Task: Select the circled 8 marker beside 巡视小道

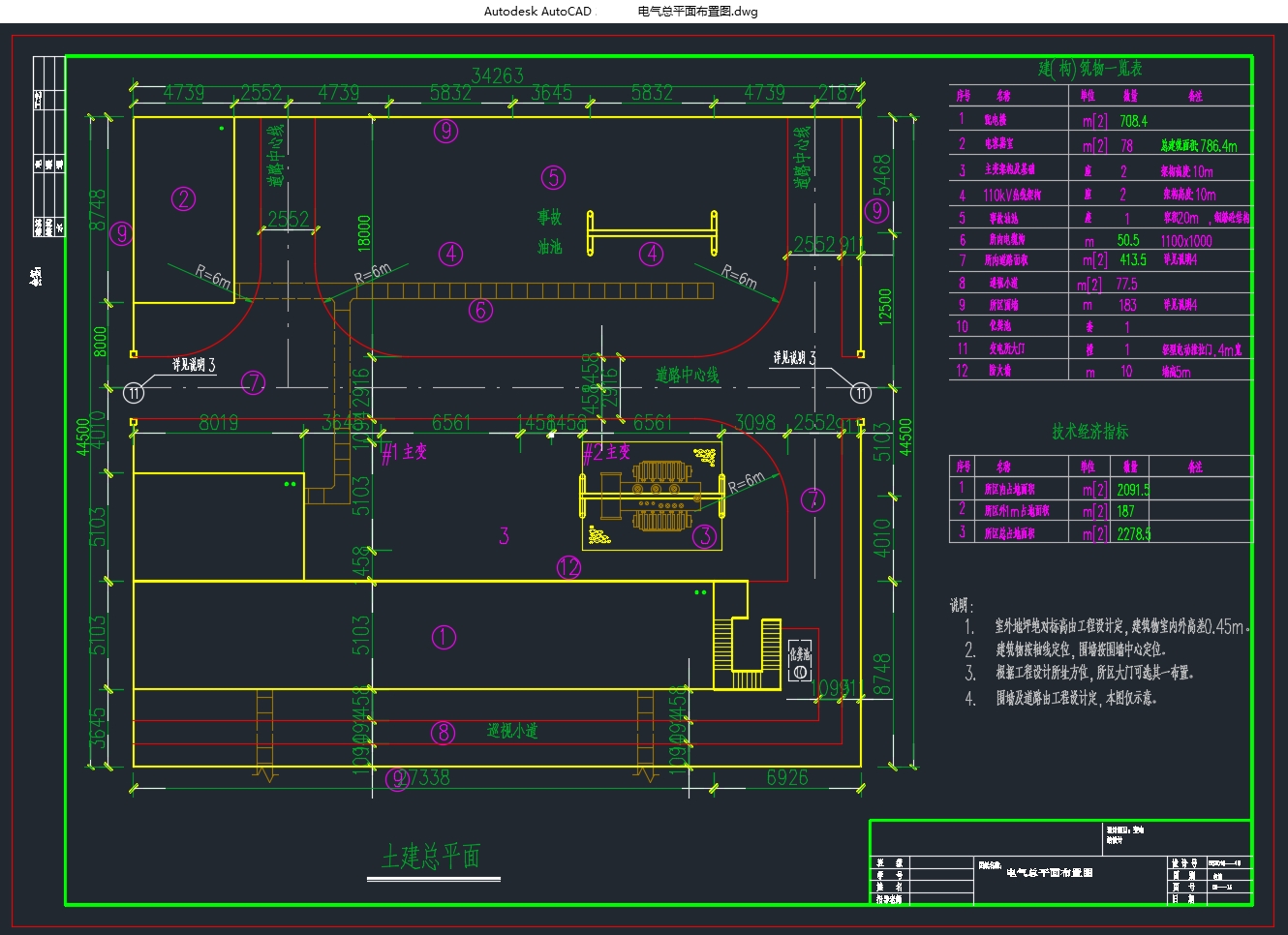Action: tap(443, 733)
